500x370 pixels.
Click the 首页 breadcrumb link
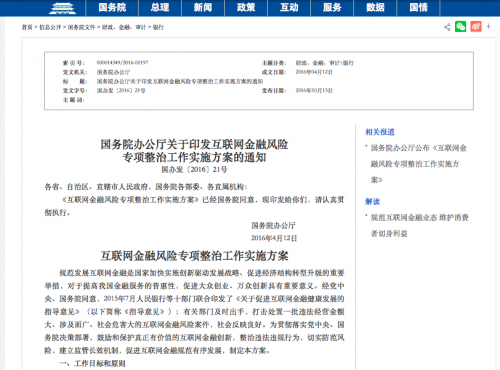(27, 27)
